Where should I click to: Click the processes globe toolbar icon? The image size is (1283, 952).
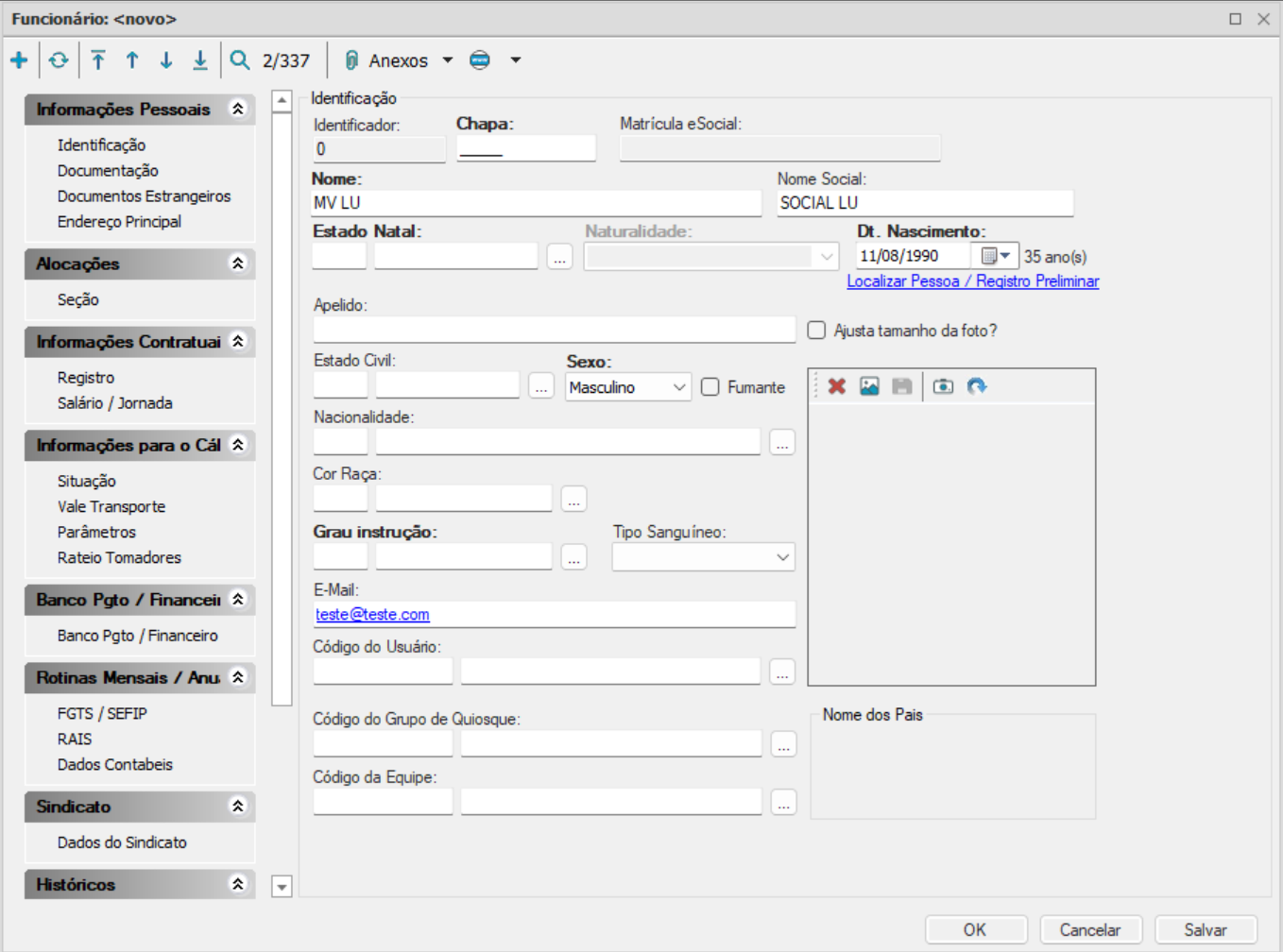(x=480, y=60)
